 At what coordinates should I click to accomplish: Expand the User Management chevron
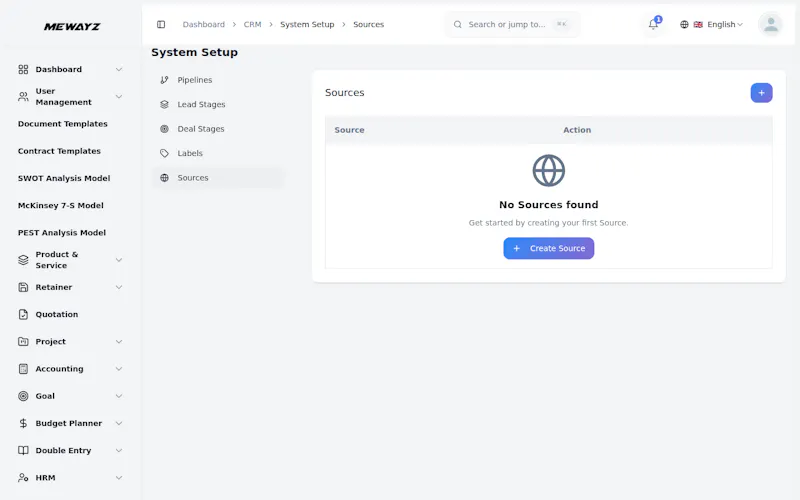pos(119,96)
